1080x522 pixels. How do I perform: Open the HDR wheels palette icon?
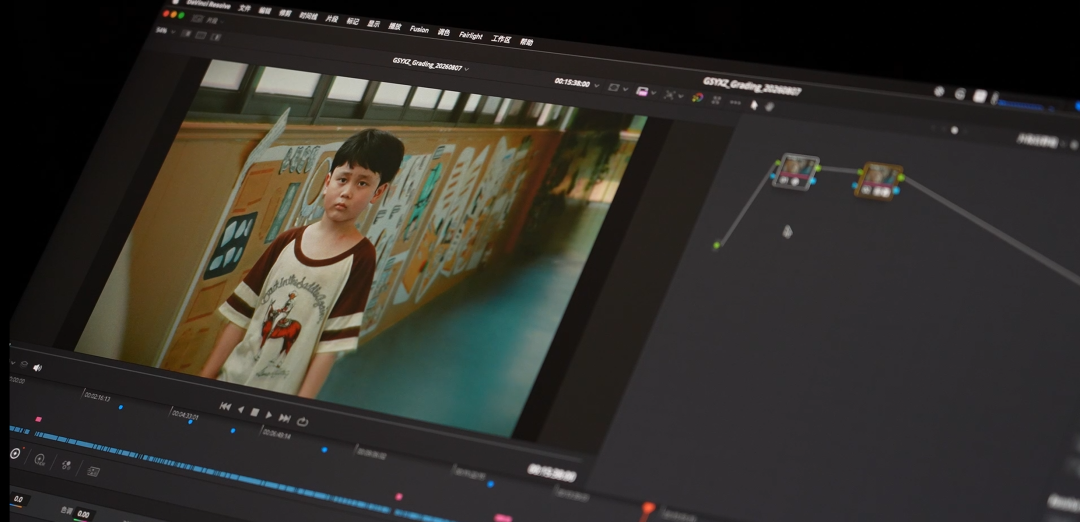coord(39,459)
